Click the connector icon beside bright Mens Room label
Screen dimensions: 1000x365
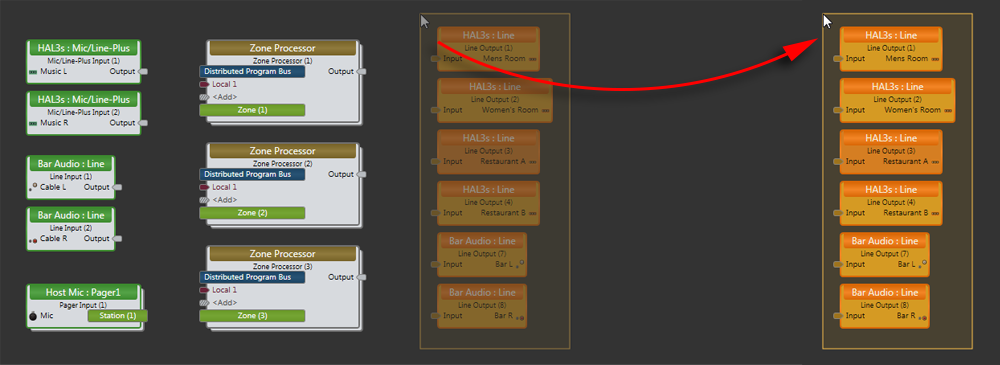[x=935, y=59]
